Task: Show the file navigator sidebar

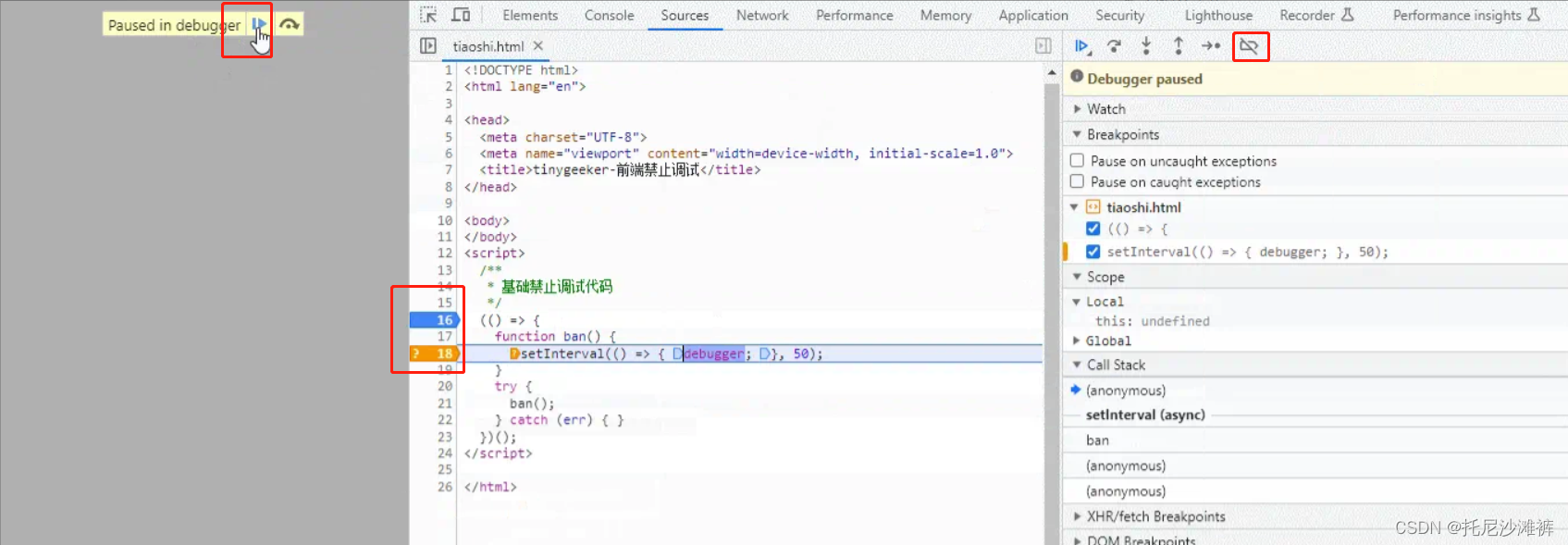Action: 428,45
